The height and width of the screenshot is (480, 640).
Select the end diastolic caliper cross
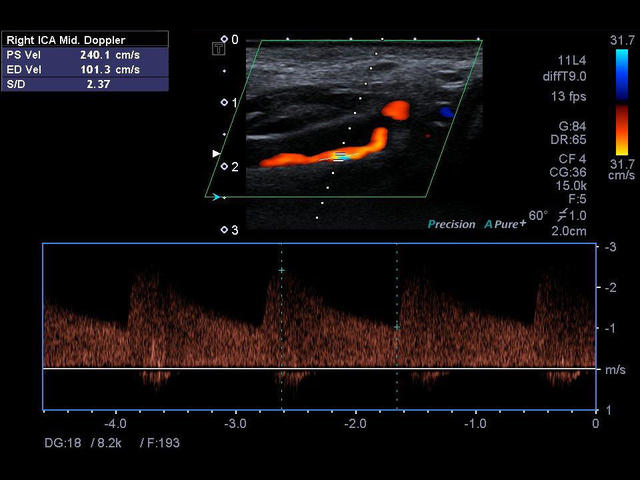pos(397,327)
